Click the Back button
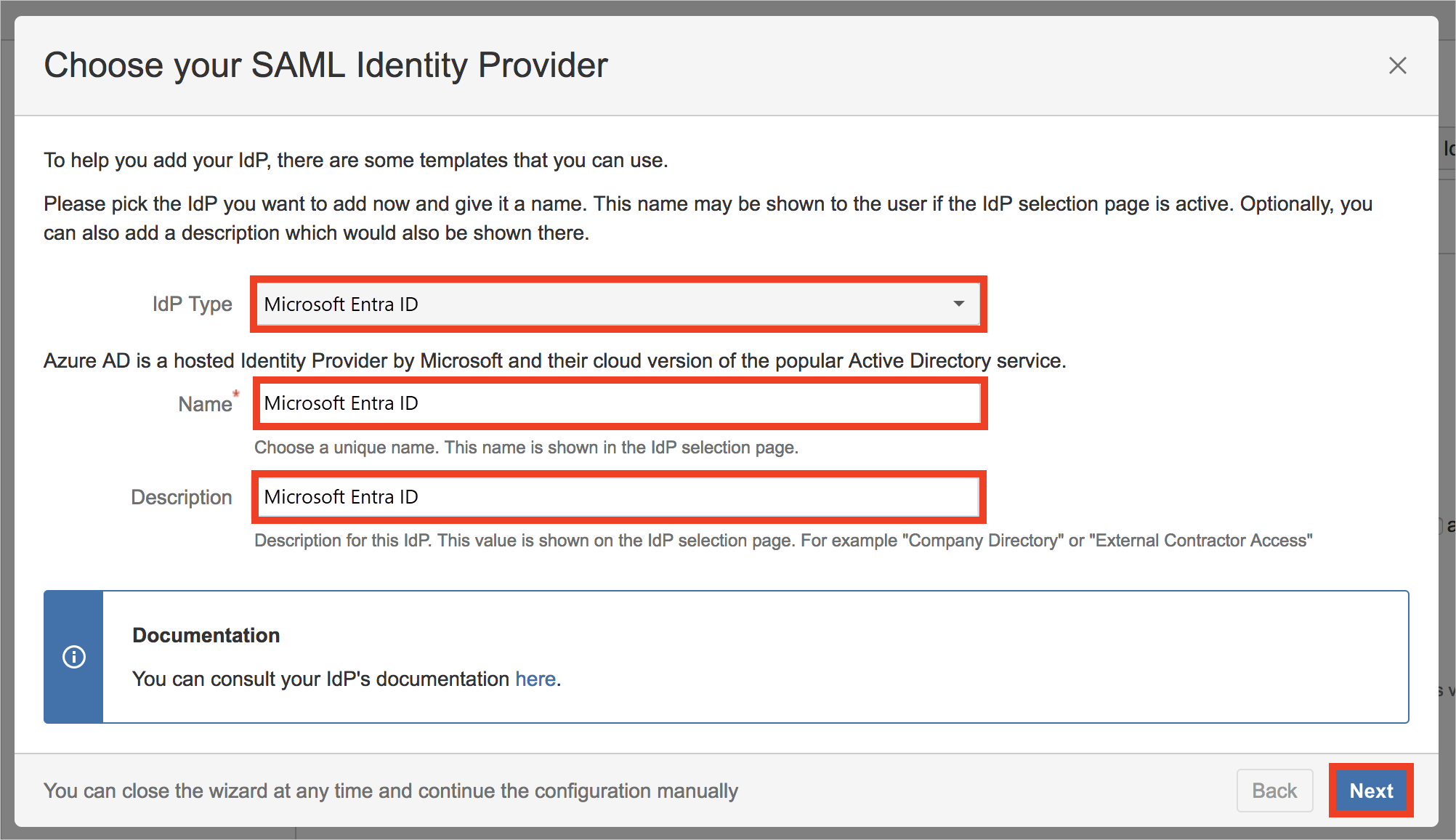Screen dimensions: 1456x840 coord(1274,791)
